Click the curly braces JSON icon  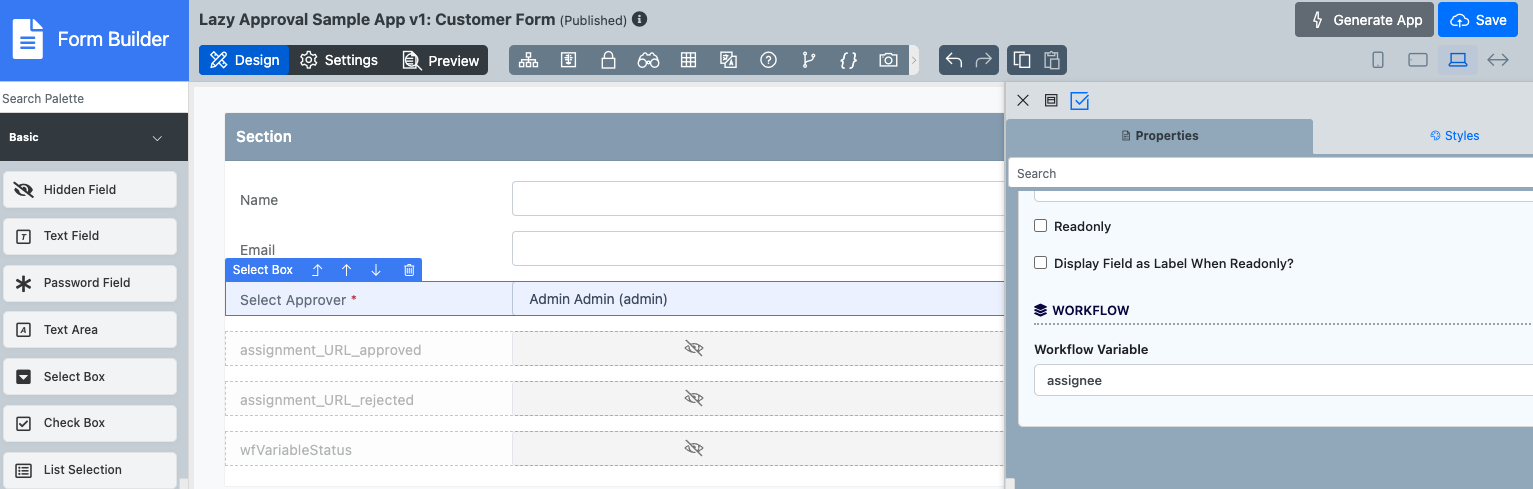(848, 60)
